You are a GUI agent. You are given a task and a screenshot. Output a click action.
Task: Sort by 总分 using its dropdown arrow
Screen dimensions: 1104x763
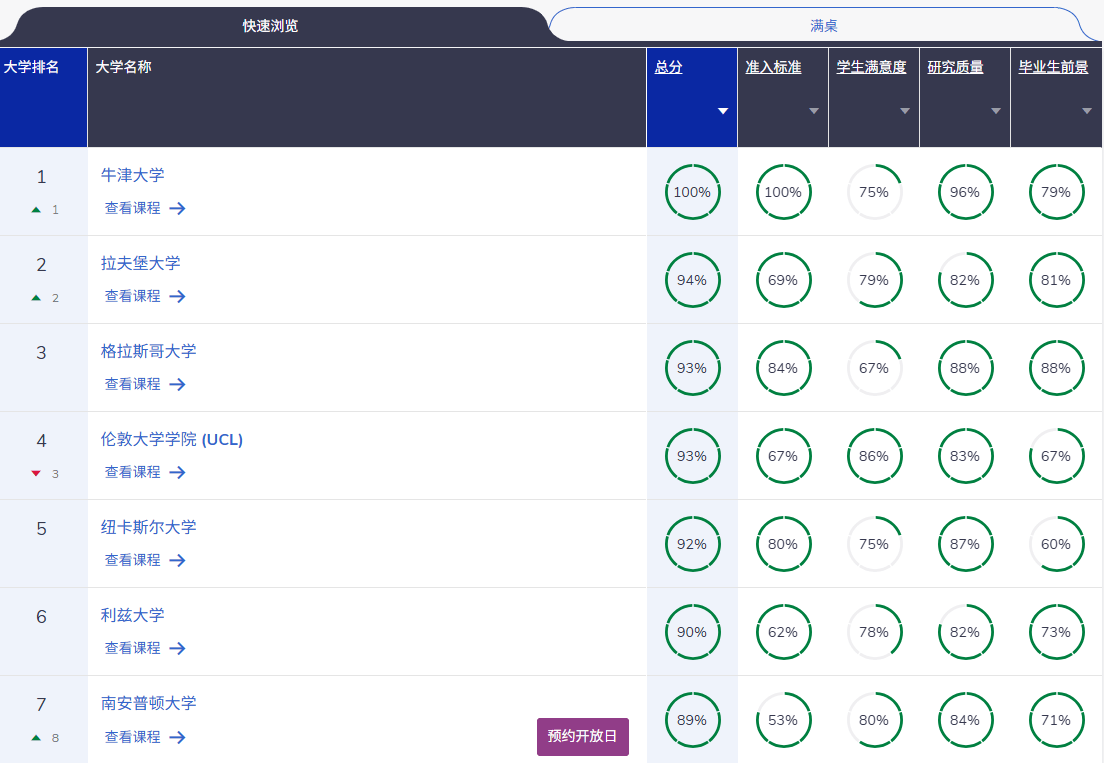pyautogui.click(x=722, y=111)
